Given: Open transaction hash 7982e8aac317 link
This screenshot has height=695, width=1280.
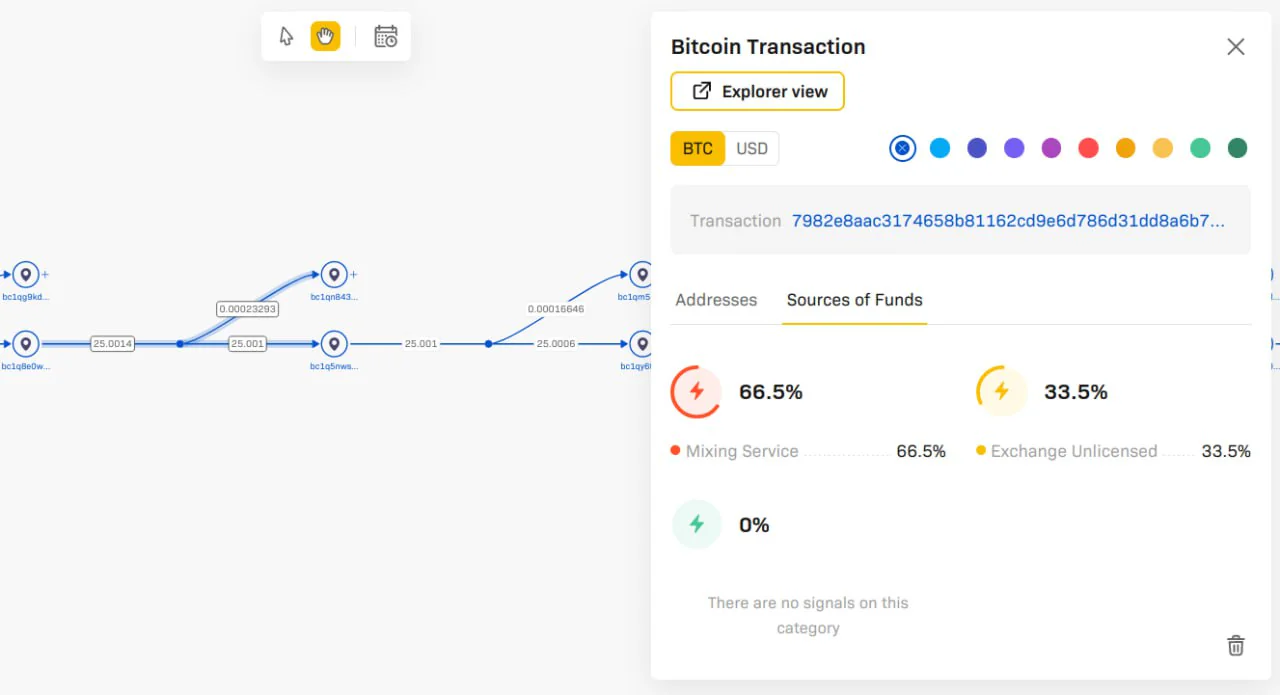Looking at the screenshot, I should 1008,221.
